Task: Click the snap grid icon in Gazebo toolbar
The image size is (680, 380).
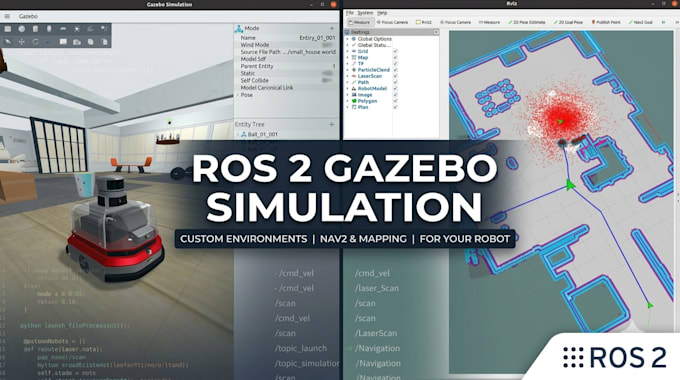Action: click(x=63, y=42)
